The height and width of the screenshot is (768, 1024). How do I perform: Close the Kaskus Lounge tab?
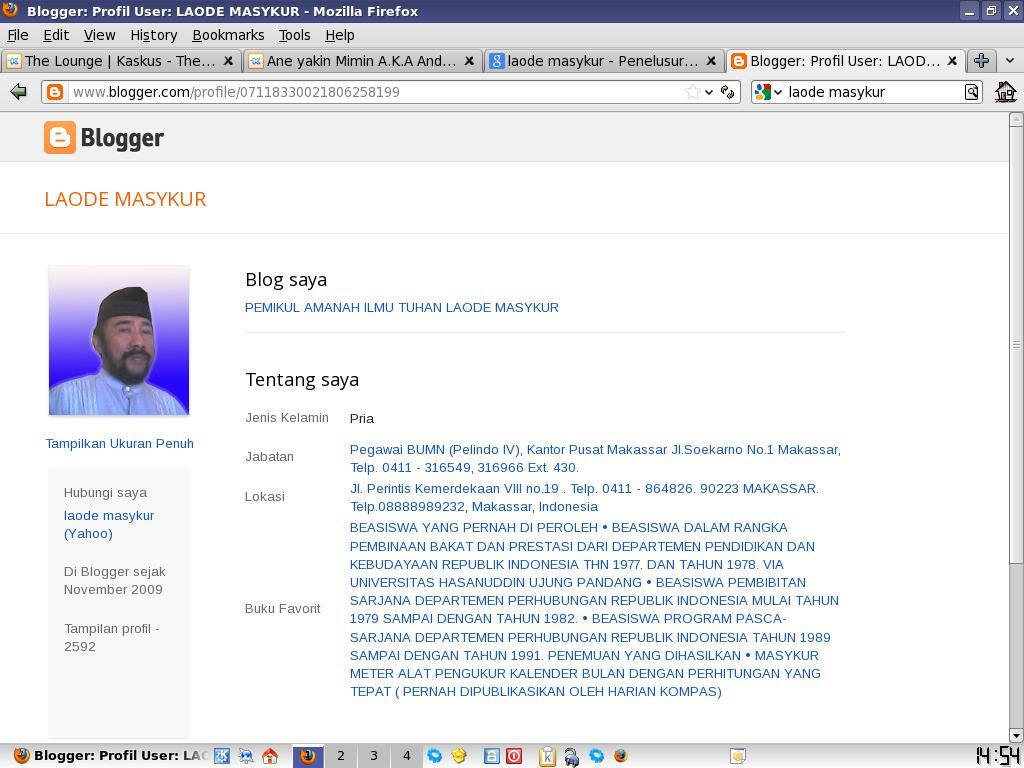228,61
